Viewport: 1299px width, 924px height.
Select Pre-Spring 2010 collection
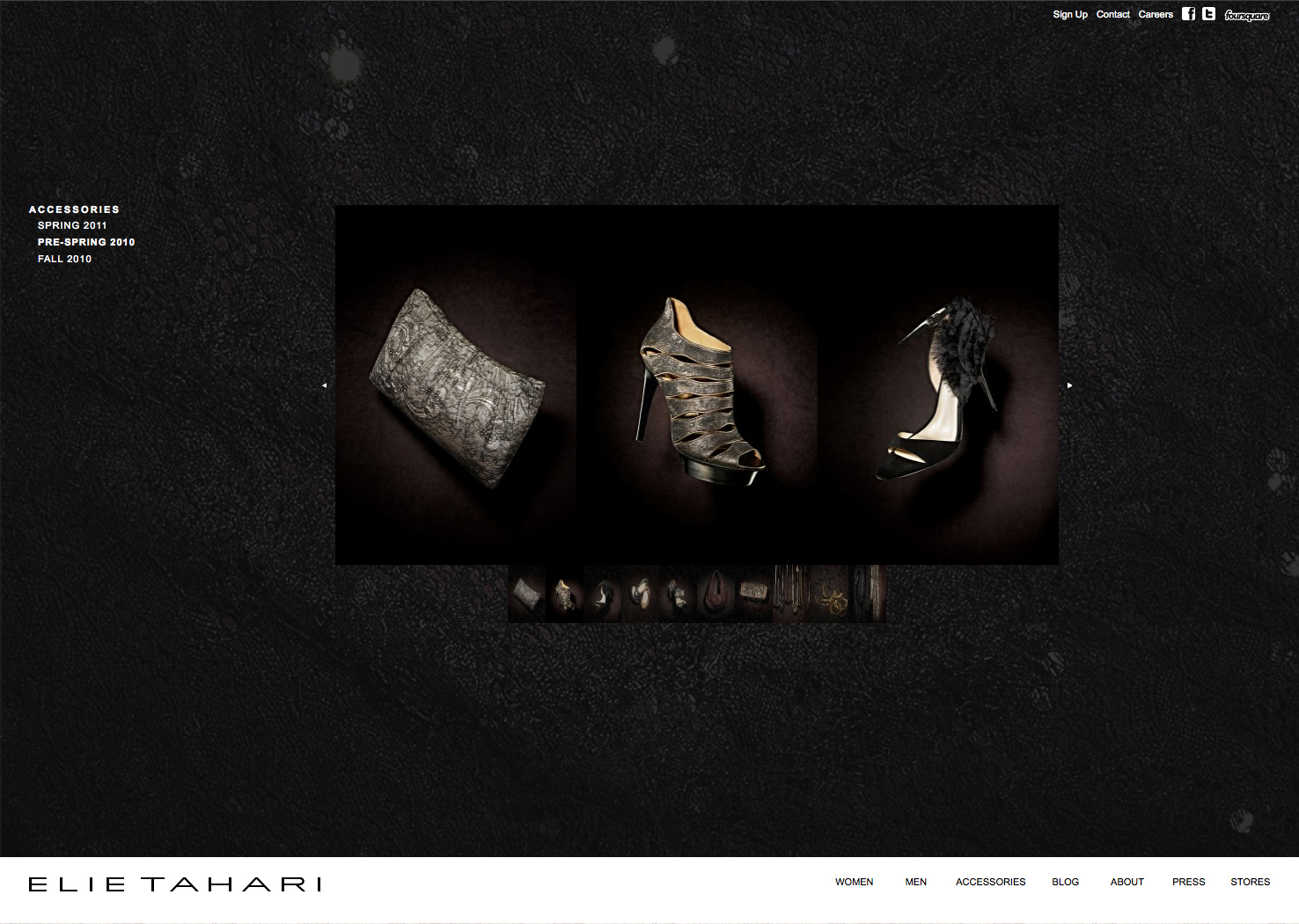pyautogui.click(x=86, y=242)
